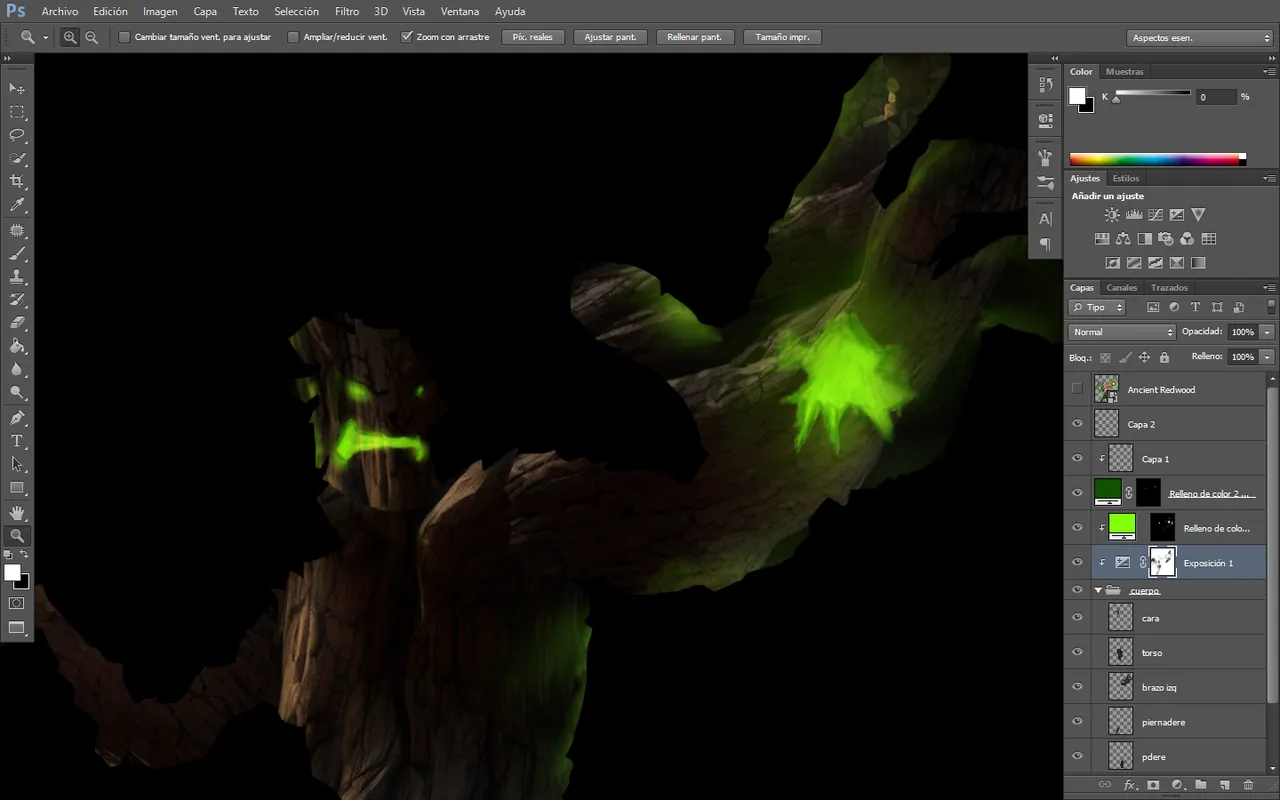Open the Capa menu
The width and height of the screenshot is (1280, 800).
pyautogui.click(x=205, y=12)
